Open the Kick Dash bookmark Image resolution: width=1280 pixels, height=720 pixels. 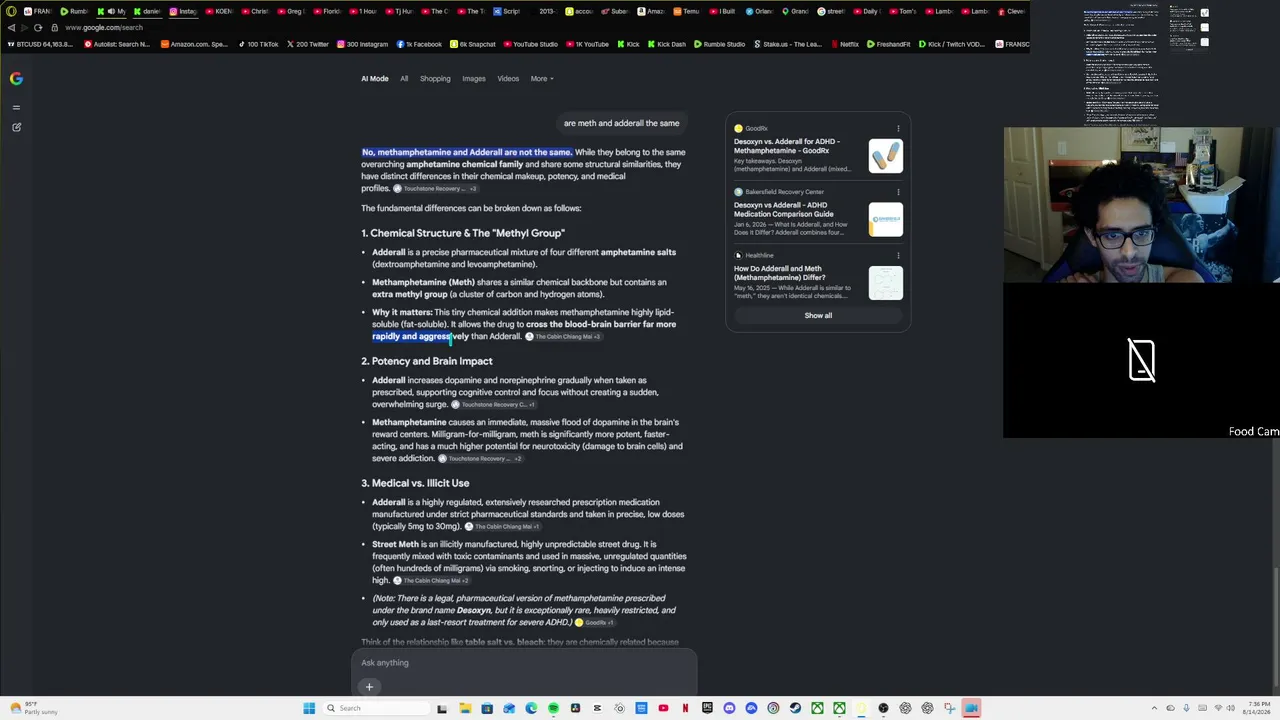666,44
